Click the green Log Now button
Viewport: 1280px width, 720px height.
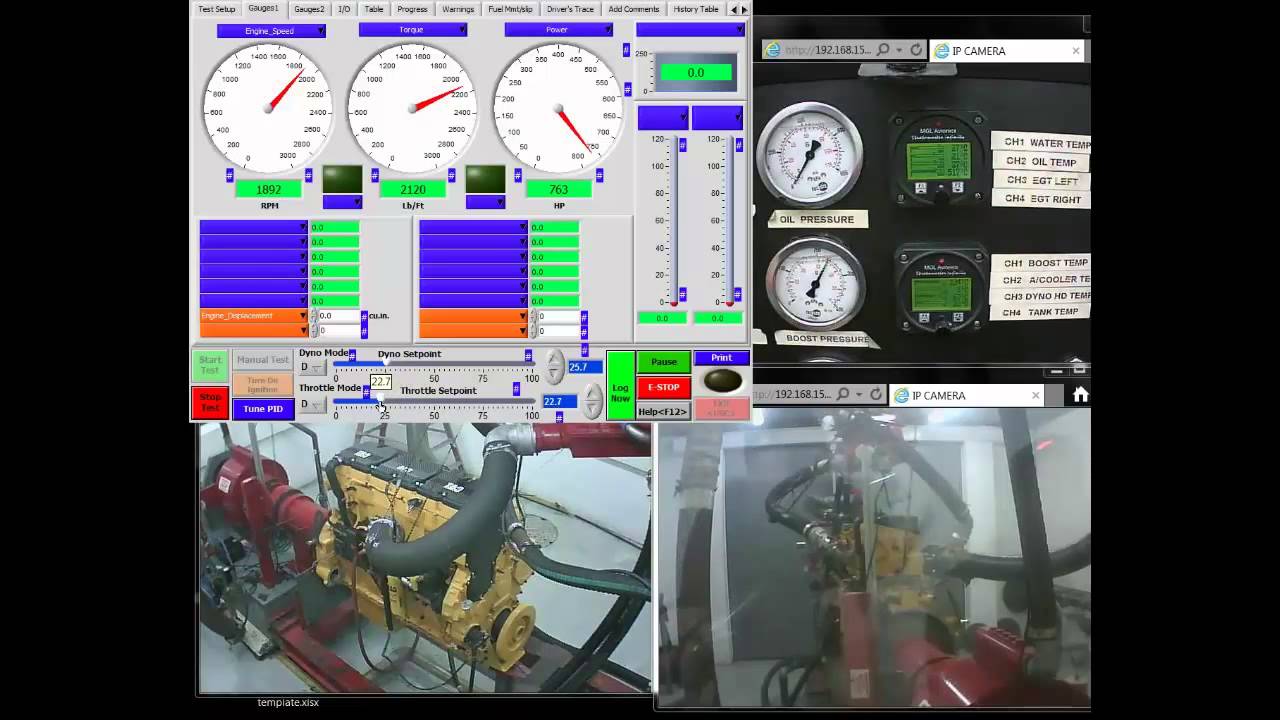coord(621,386)
